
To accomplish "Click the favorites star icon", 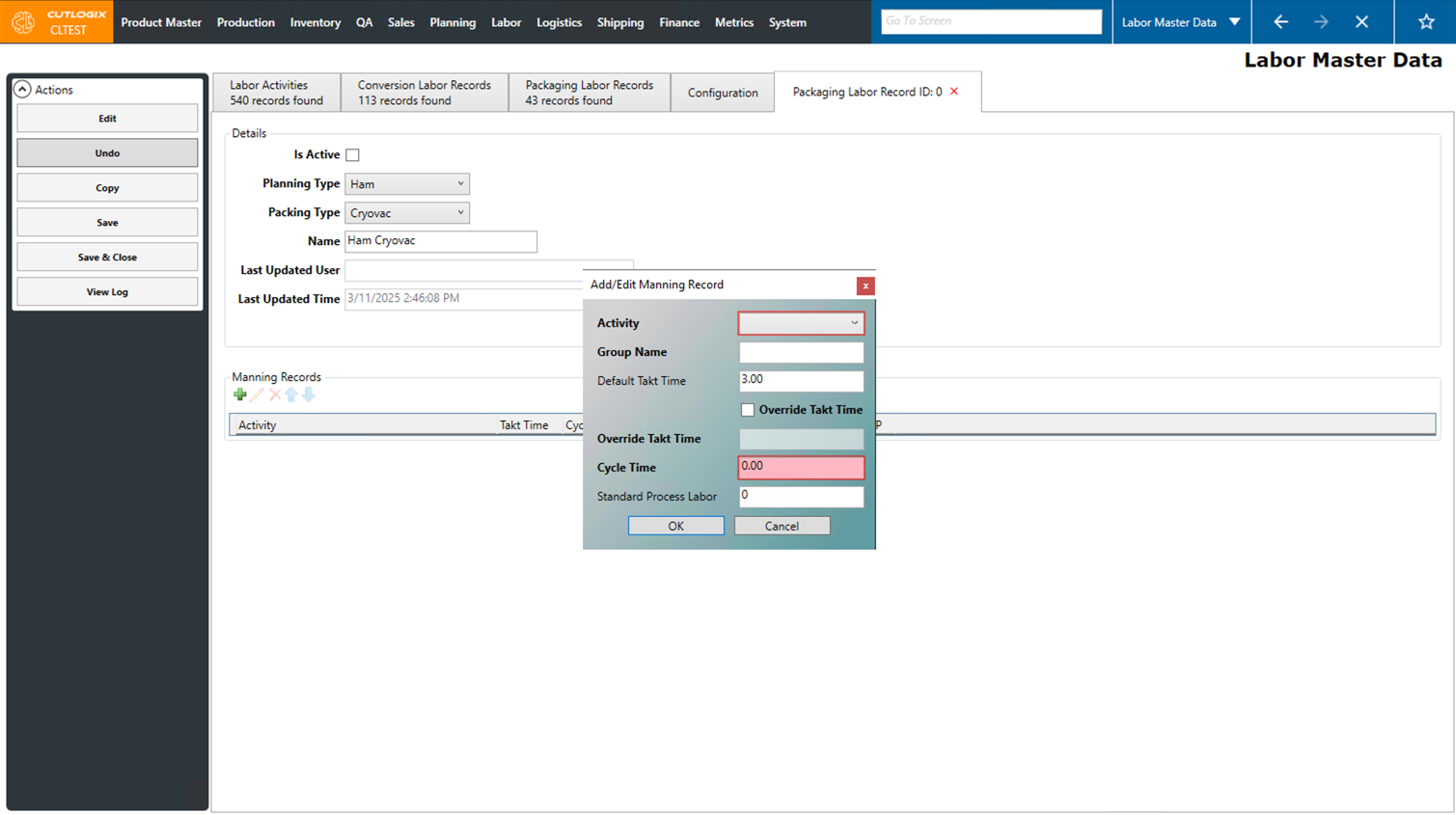I will coord(1425,21).
